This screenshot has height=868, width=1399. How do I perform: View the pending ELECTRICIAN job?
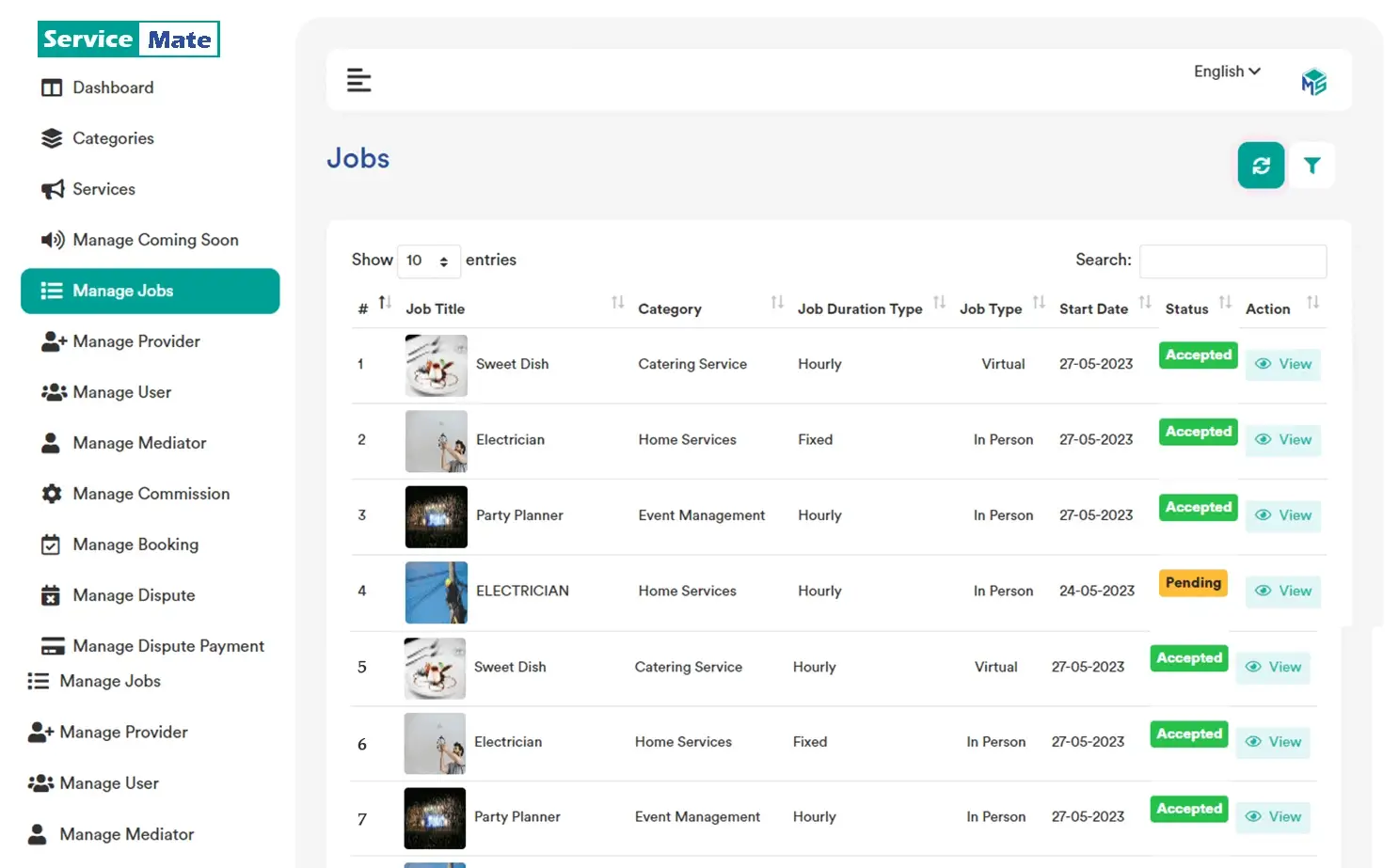(1282, 592)
